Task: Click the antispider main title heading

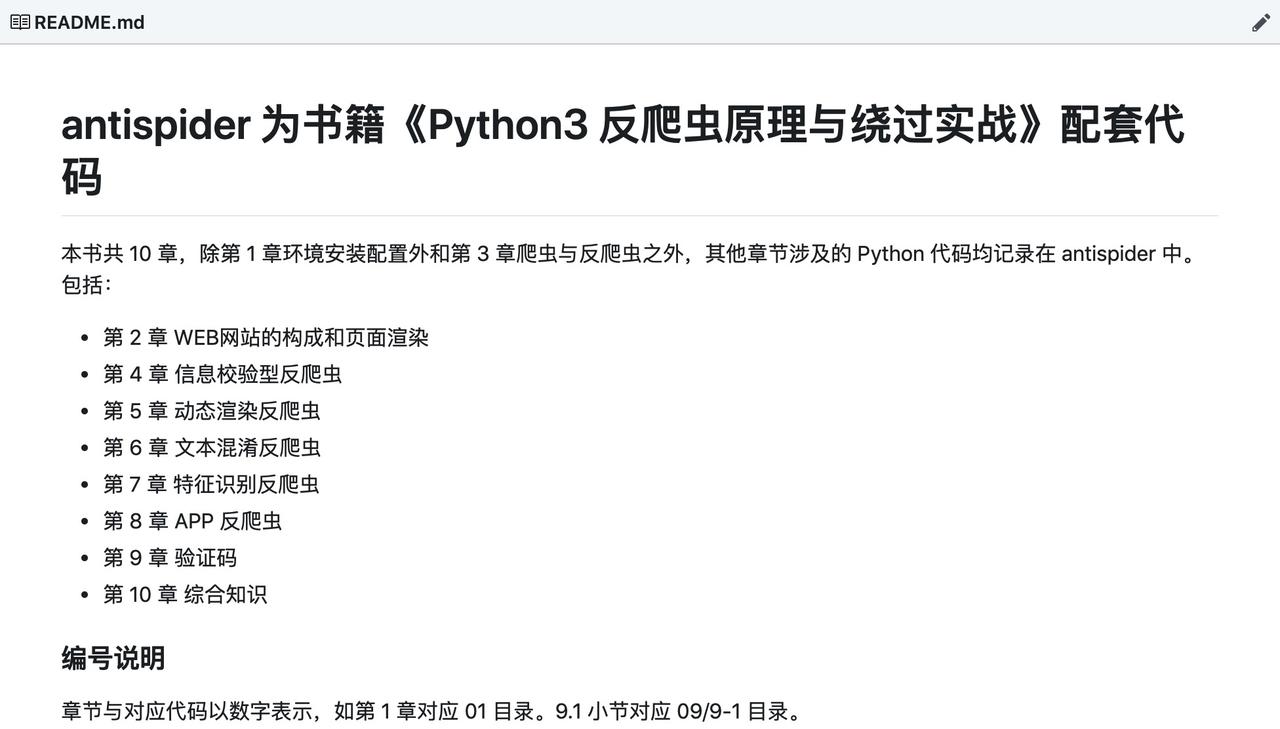Action: [155, 126]
